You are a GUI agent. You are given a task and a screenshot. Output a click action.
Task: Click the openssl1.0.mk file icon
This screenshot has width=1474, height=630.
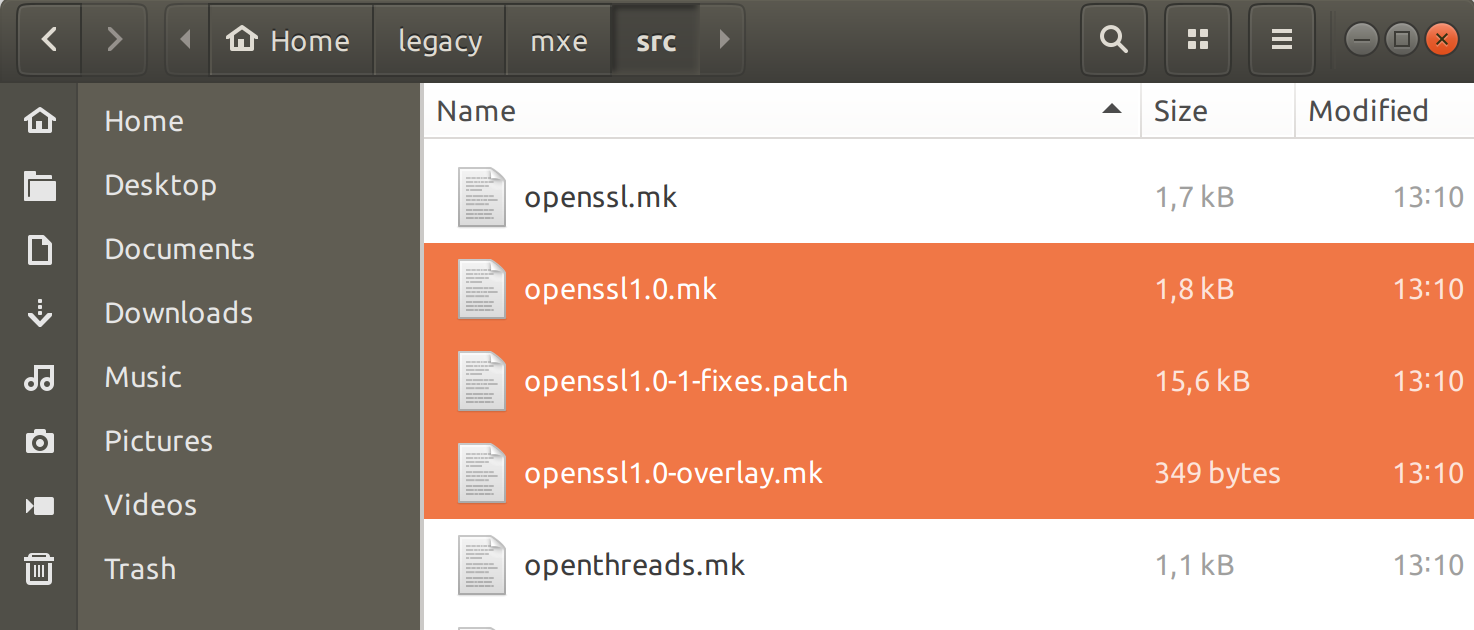tap(482, 289)
